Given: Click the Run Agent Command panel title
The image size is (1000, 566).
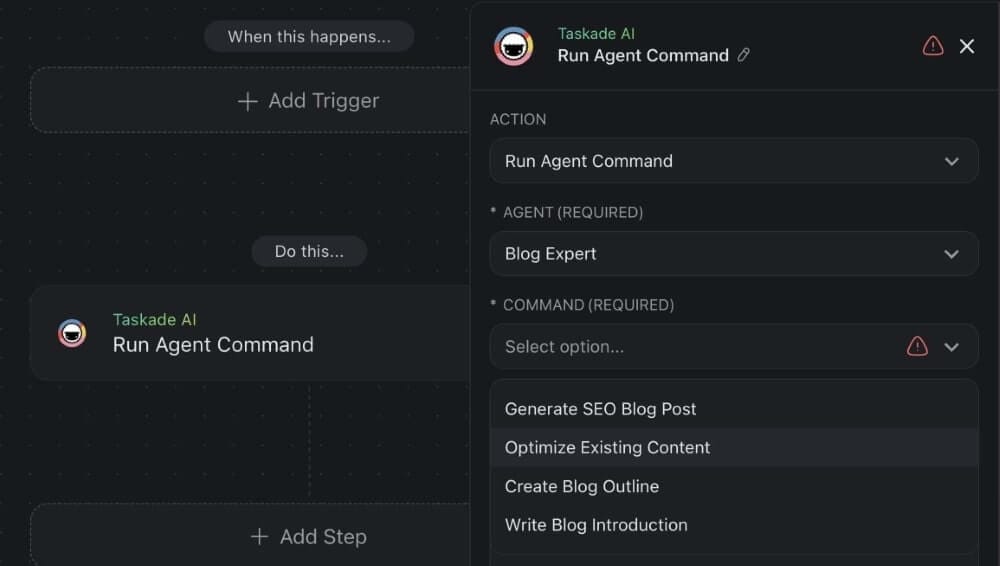Looking at the screenshot, I should pos(643,56).
